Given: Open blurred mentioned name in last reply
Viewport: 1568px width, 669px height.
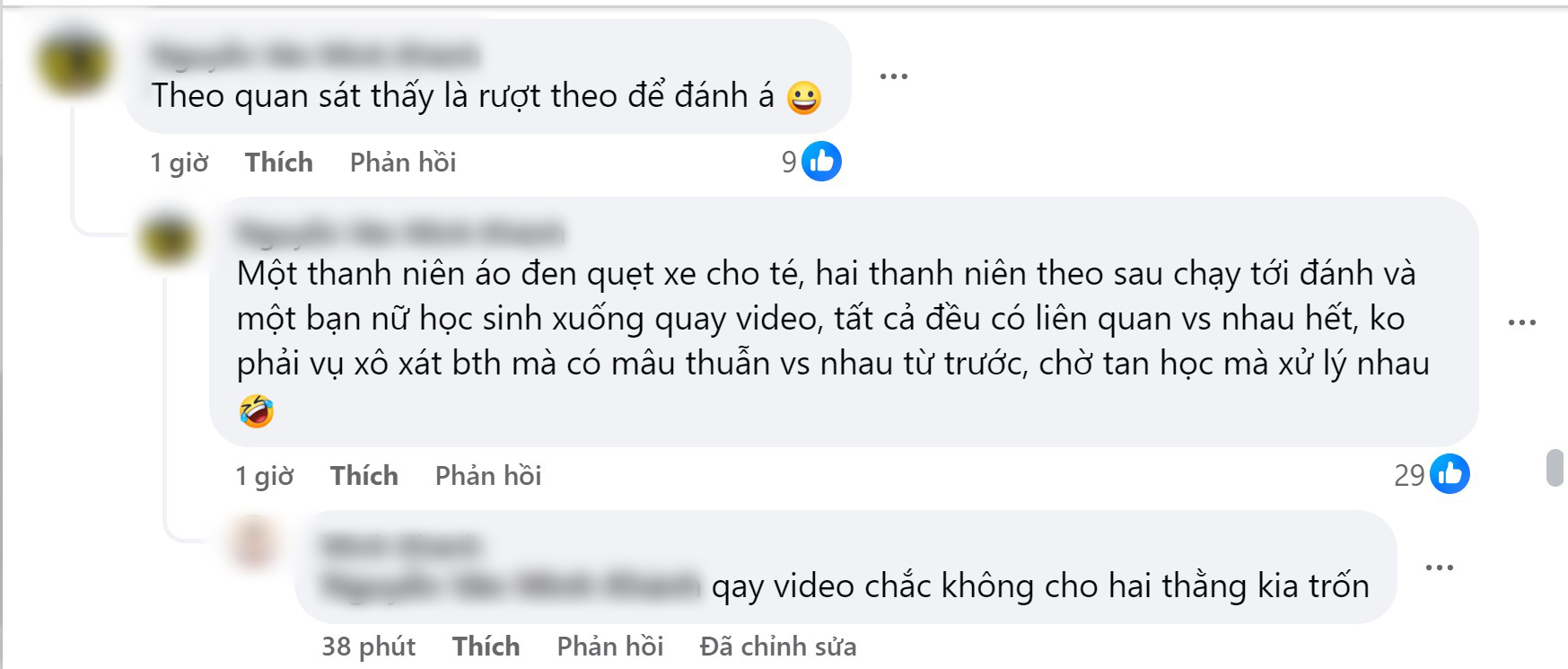Looking at the screenshot, I should coord(510,586).
